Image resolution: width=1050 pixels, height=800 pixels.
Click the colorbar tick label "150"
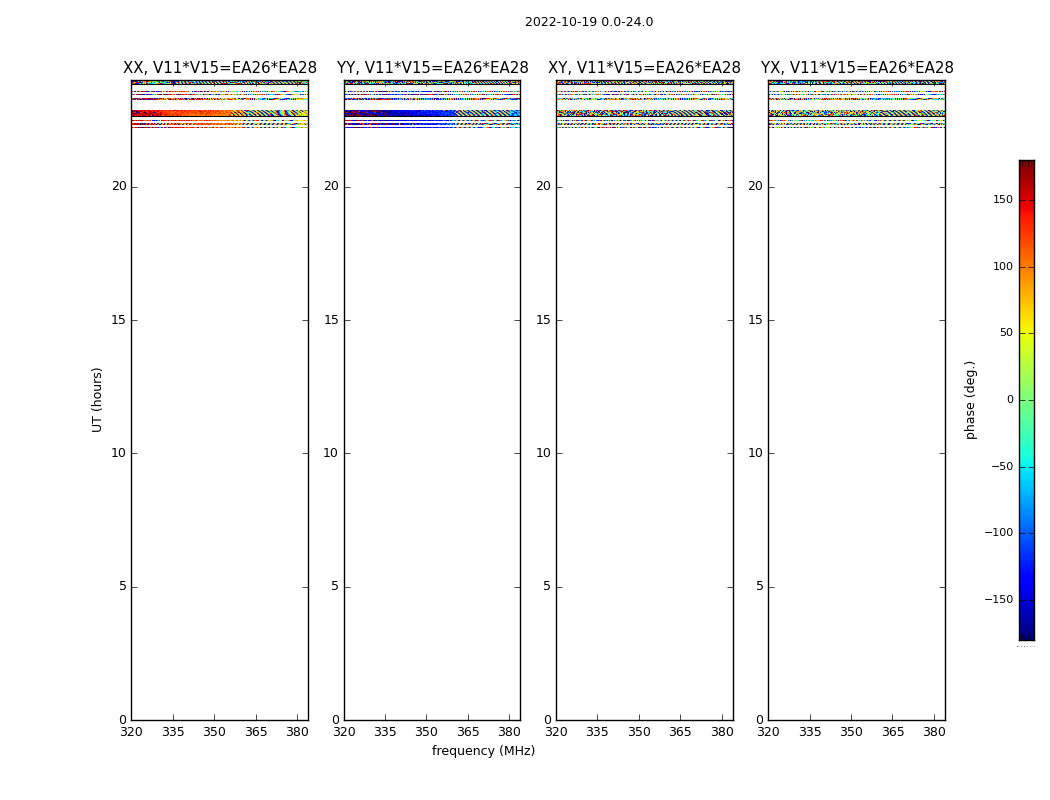click(x=1002, y=199)
